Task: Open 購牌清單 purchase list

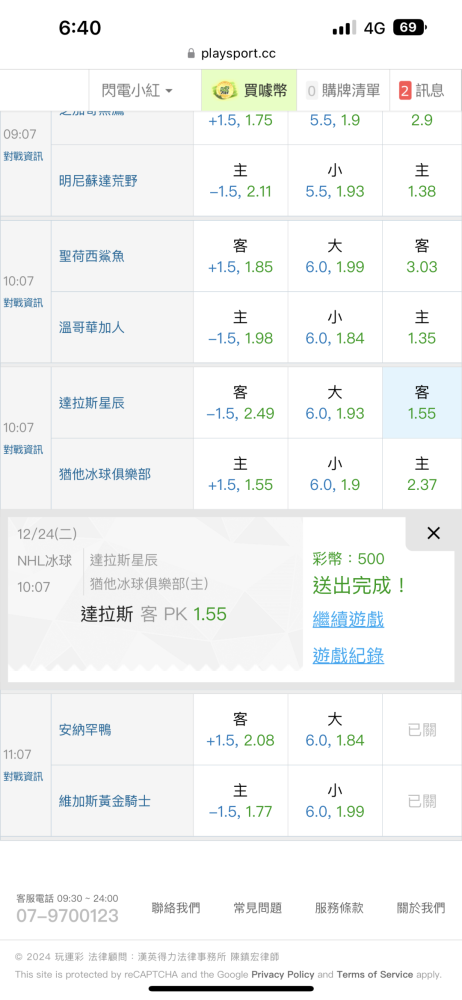Action: 343,91
